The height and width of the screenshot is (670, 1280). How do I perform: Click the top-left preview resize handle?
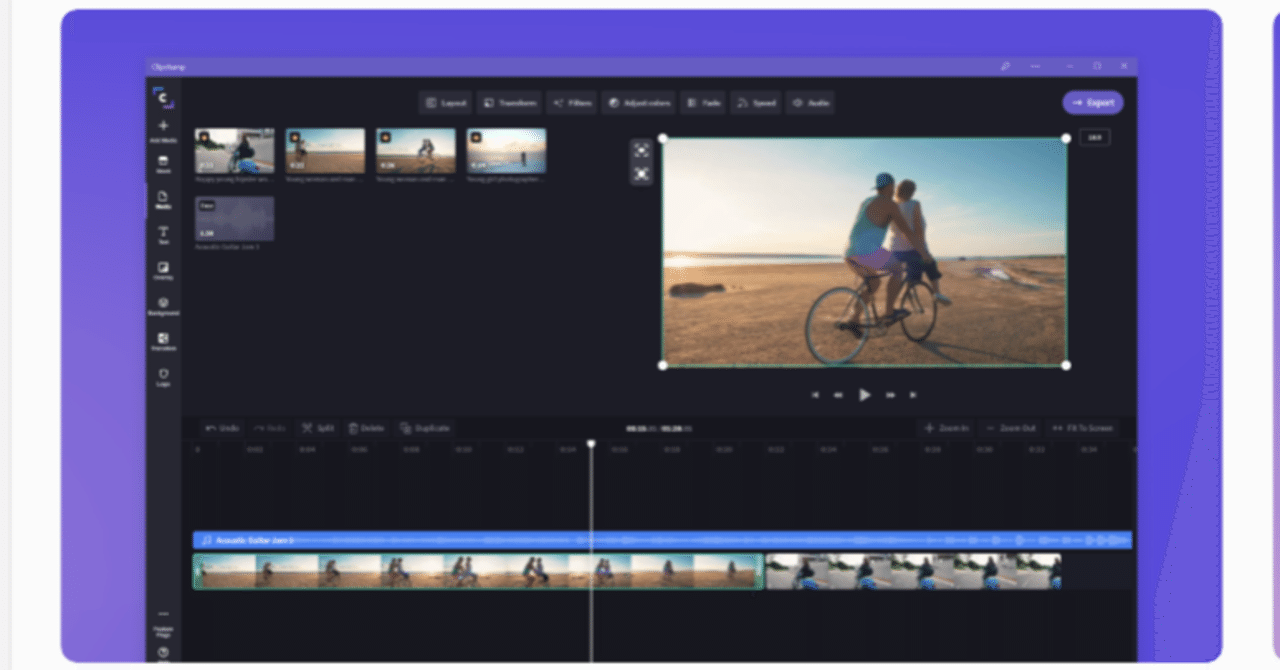tap(662, 138)
